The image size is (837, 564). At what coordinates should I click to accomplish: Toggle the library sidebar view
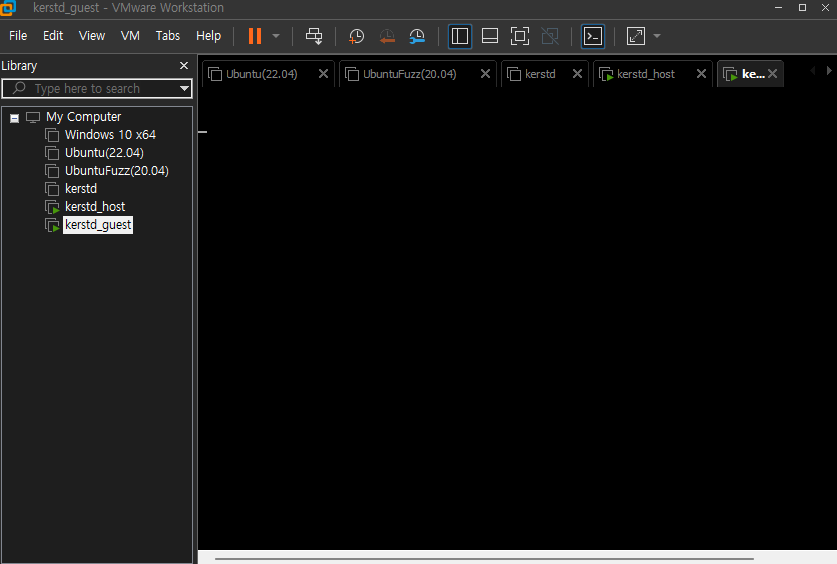[x=460, y=36]
